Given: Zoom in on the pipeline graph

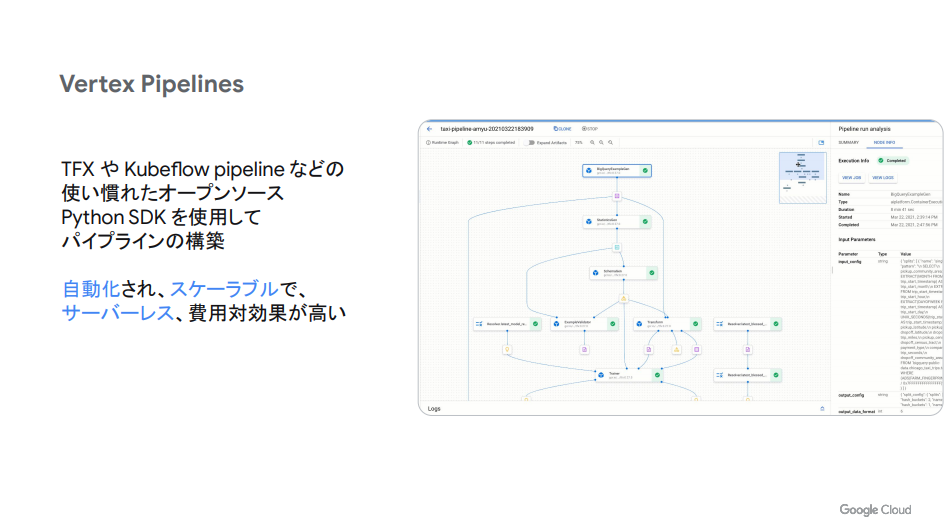Looking at the screenshot, I should point(592,143).
